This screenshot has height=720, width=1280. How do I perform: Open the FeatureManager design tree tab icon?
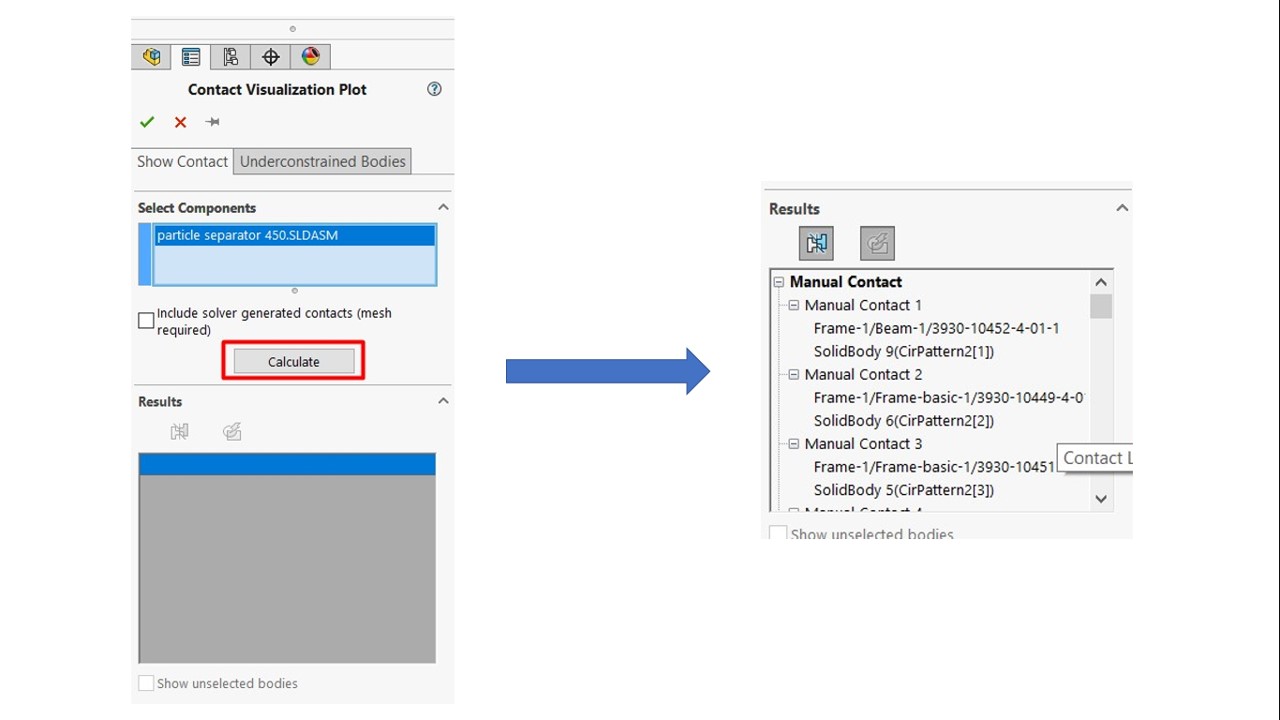[x=151, y=57]
